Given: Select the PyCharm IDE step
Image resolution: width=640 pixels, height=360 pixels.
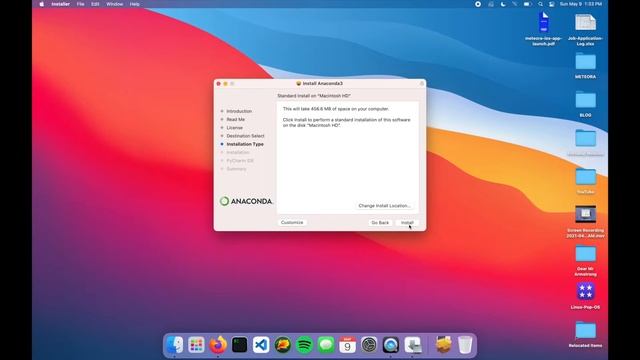Looking at the screenshot, I should coord(240,160).
